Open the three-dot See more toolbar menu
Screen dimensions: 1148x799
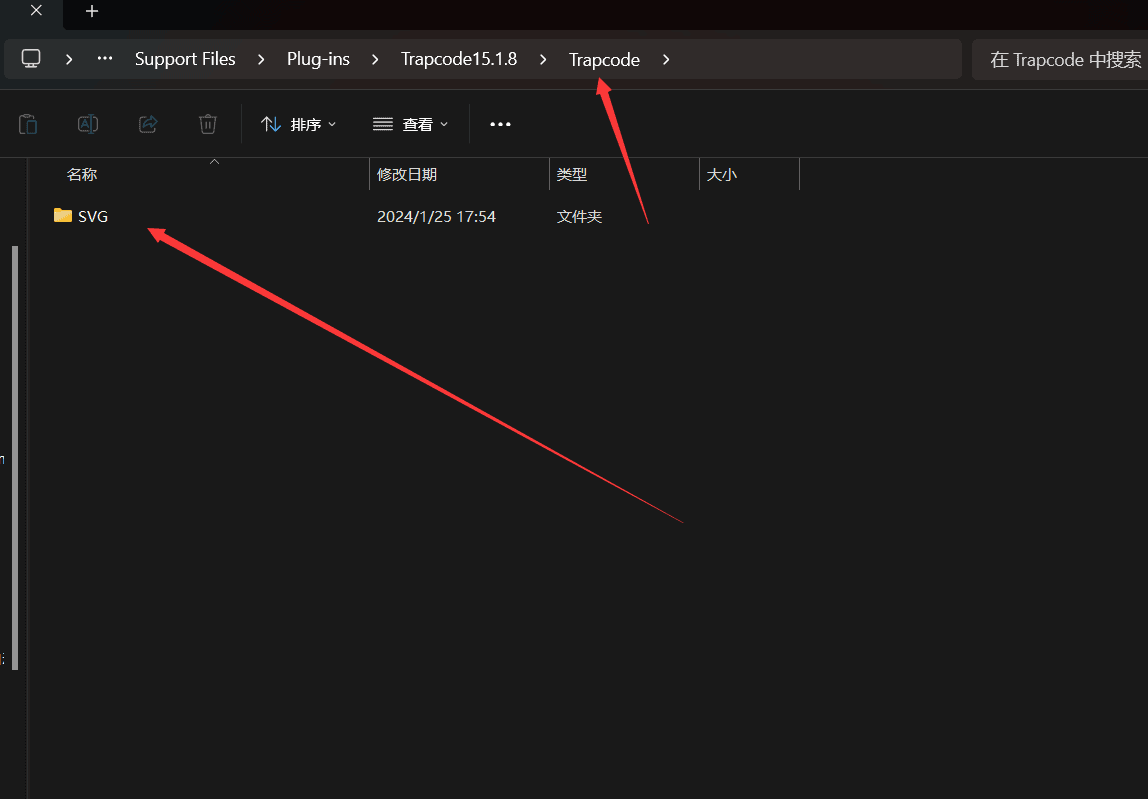coord(500,124)
